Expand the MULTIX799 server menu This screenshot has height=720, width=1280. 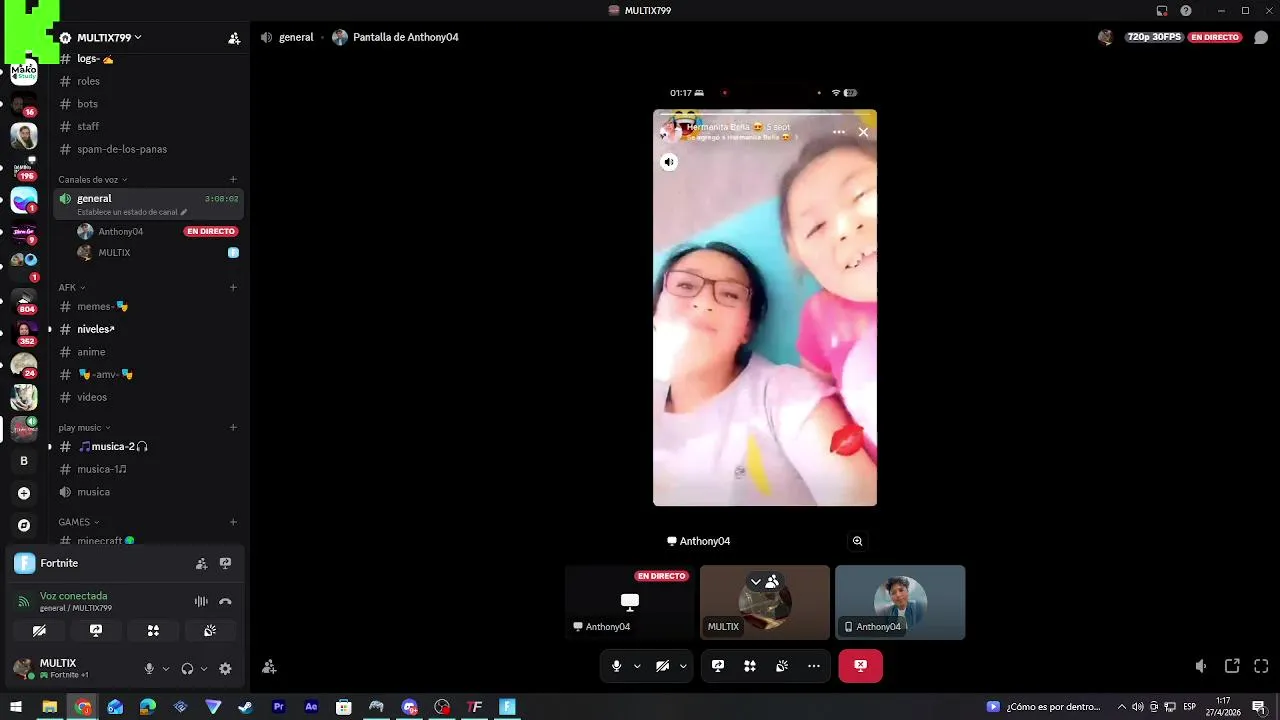108,38
